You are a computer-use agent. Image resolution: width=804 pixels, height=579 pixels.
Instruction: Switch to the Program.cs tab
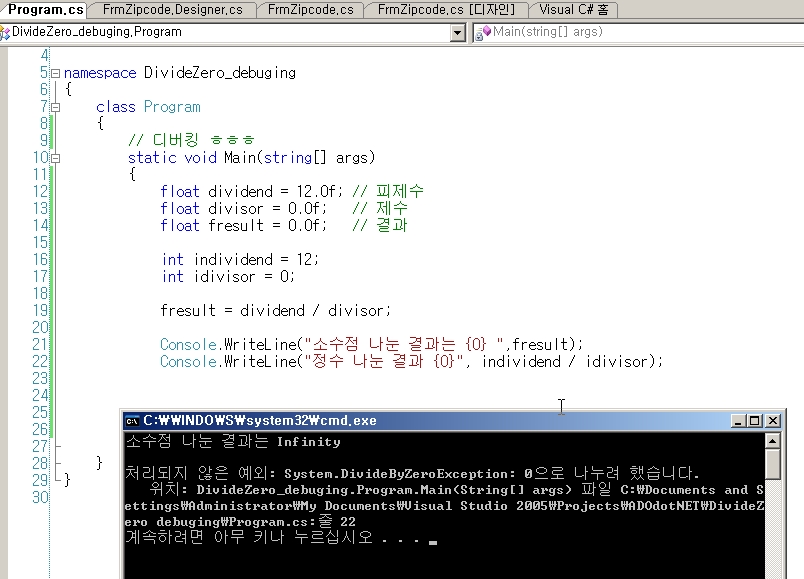[x=44, y=10]
